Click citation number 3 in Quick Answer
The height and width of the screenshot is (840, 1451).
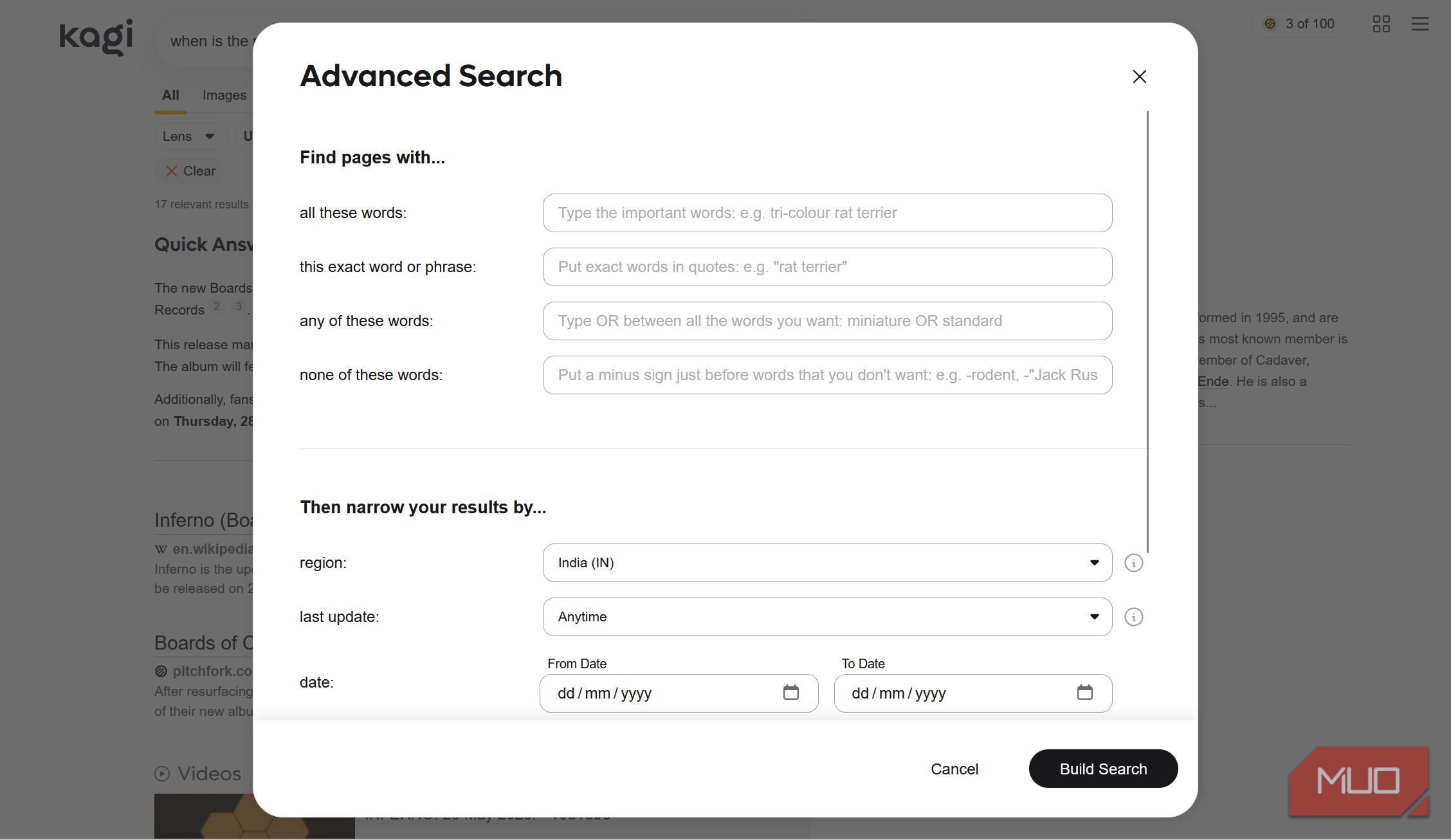pyautogui.click(x=238, y=306)
